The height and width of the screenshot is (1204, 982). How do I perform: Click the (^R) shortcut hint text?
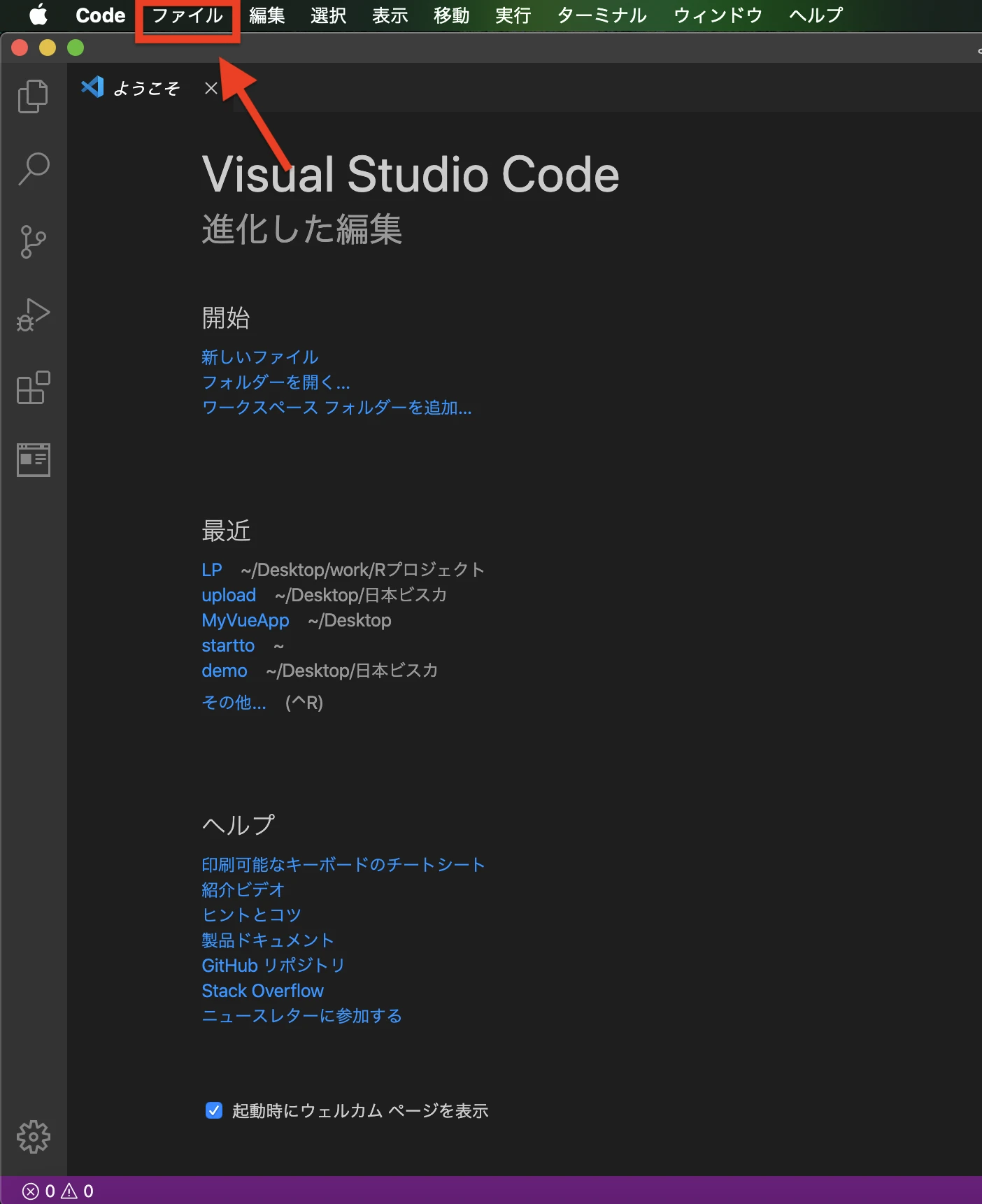(x=304, y=703)
